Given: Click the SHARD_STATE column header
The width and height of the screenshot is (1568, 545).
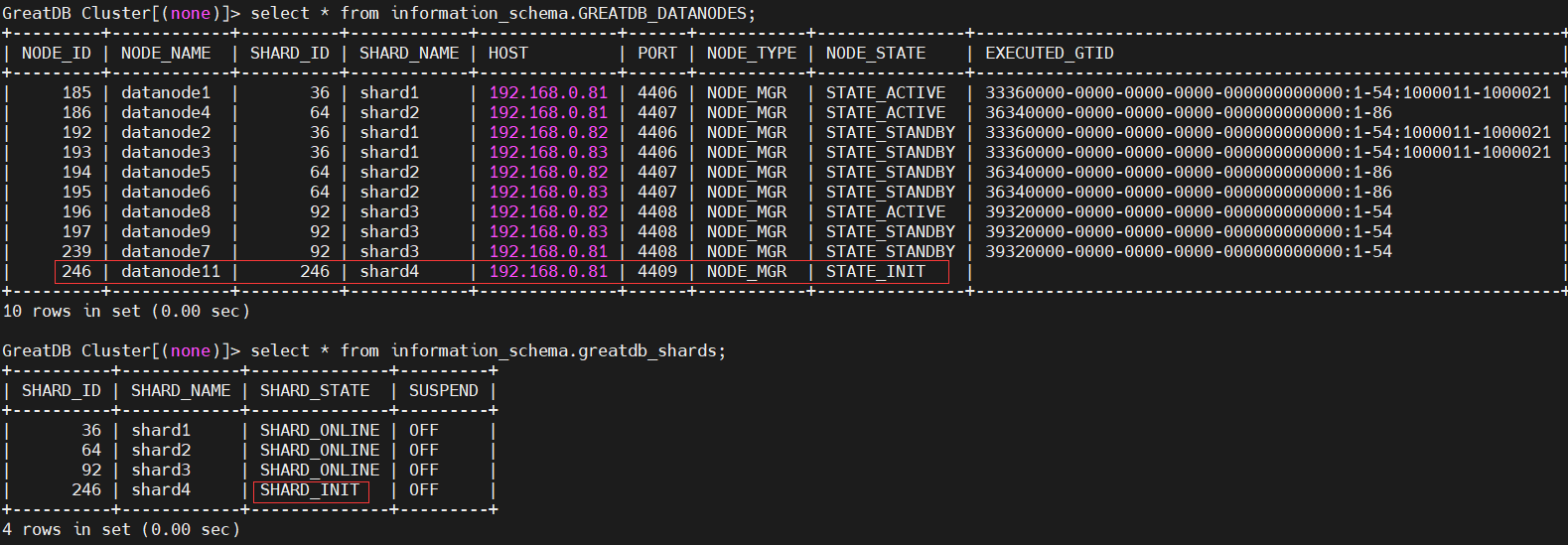Looking at the screenshot, I should (315, 391).
